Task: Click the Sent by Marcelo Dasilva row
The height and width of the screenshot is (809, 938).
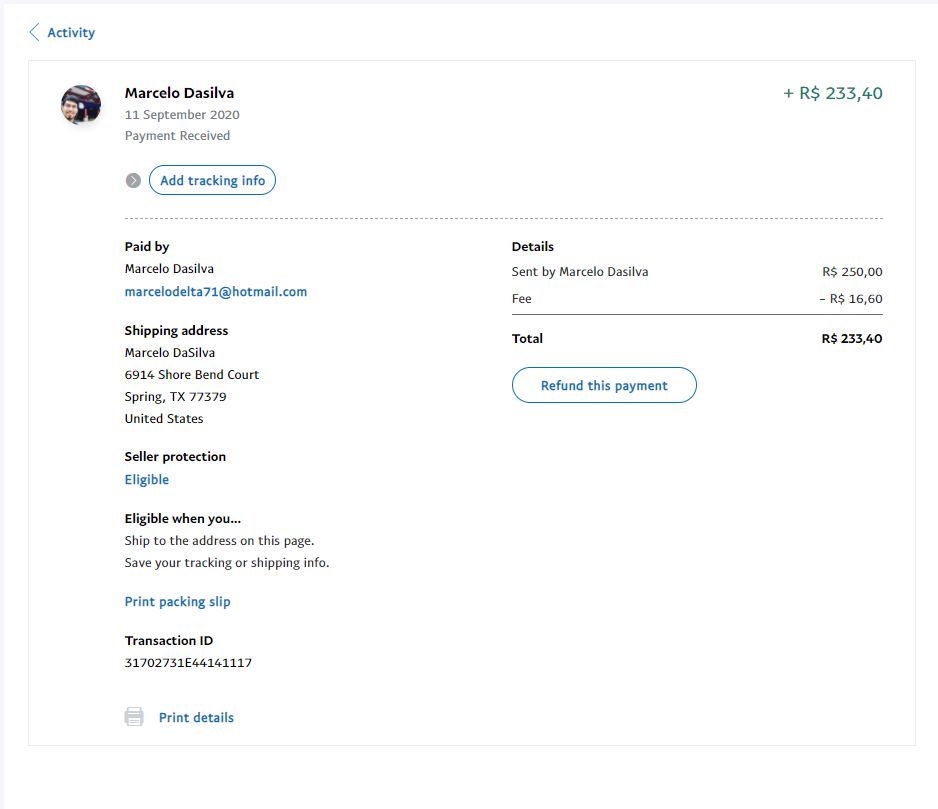Action: [580, 272]
